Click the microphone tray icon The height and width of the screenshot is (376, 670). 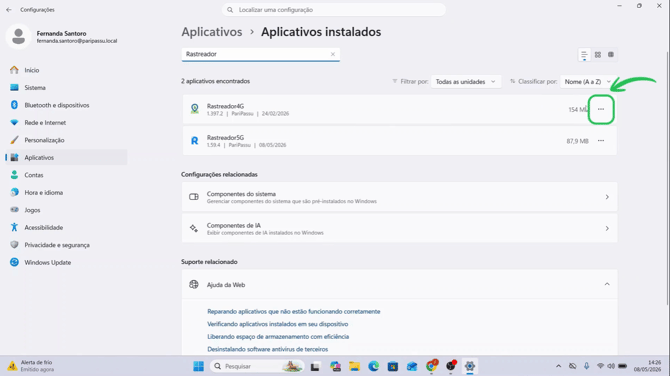(x=587, y=366)
